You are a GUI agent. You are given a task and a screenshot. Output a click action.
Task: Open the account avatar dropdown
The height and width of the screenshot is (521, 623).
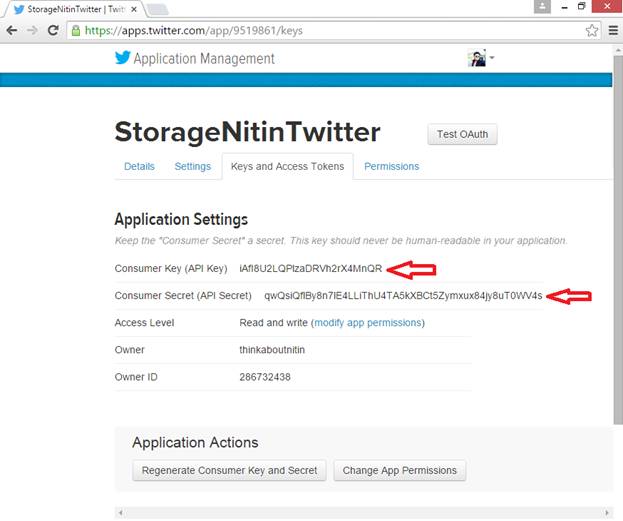[481, 58]
